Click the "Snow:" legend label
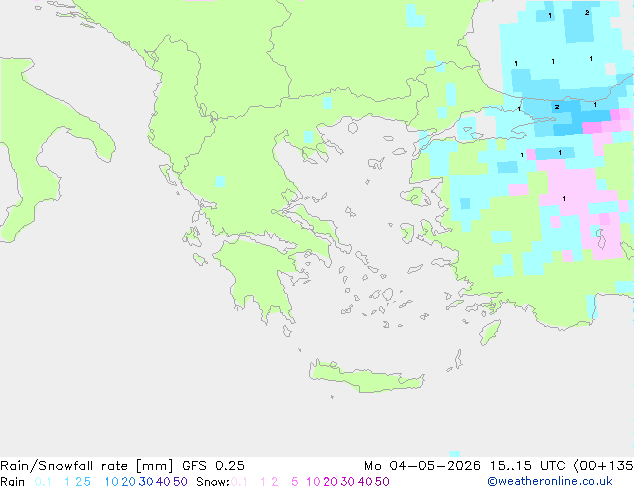The height and width of the screenshot is (490, 634). (x=213, y=482)
